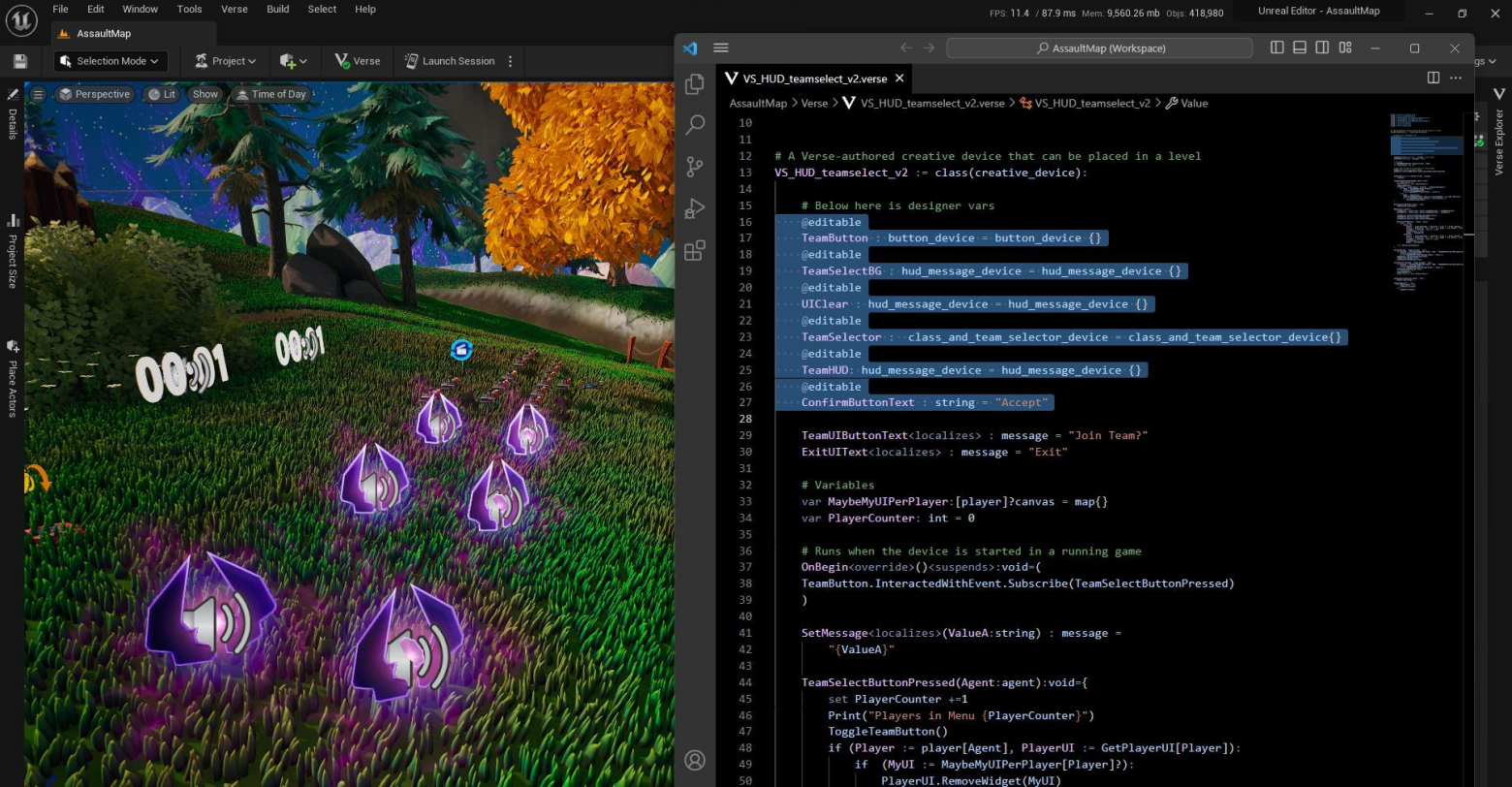Open the Search panel in VS Code

point(694,125)
